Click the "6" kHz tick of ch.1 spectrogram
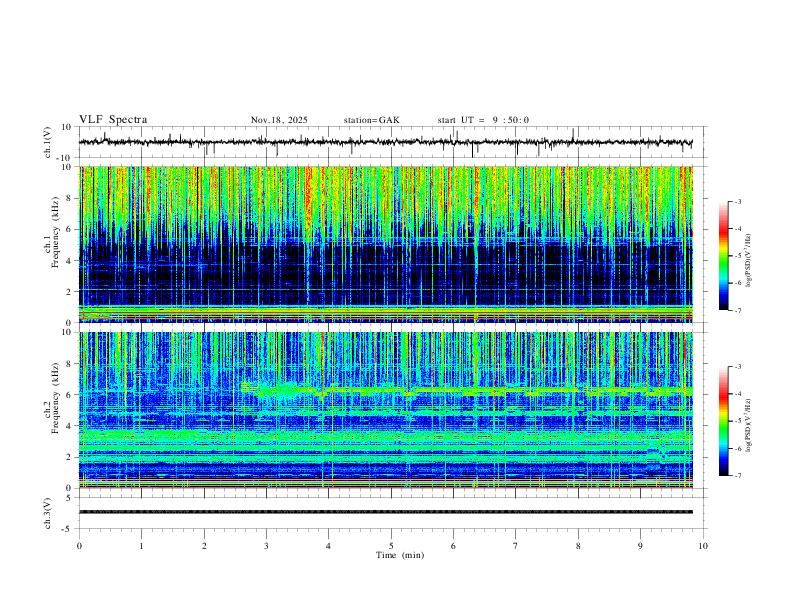Screen dimensions: 792x612 70,229
